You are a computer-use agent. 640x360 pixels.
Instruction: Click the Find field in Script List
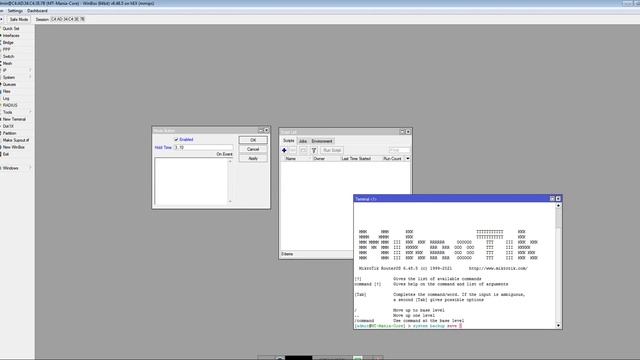pos(399,150)
